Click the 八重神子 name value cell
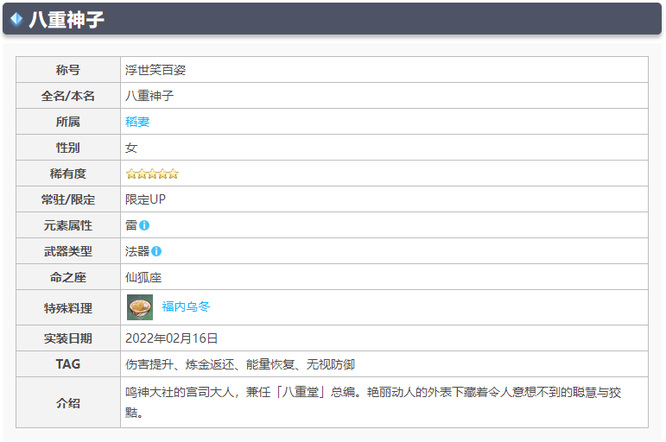This screenshot has height=442, width=666. coord(384,96)
